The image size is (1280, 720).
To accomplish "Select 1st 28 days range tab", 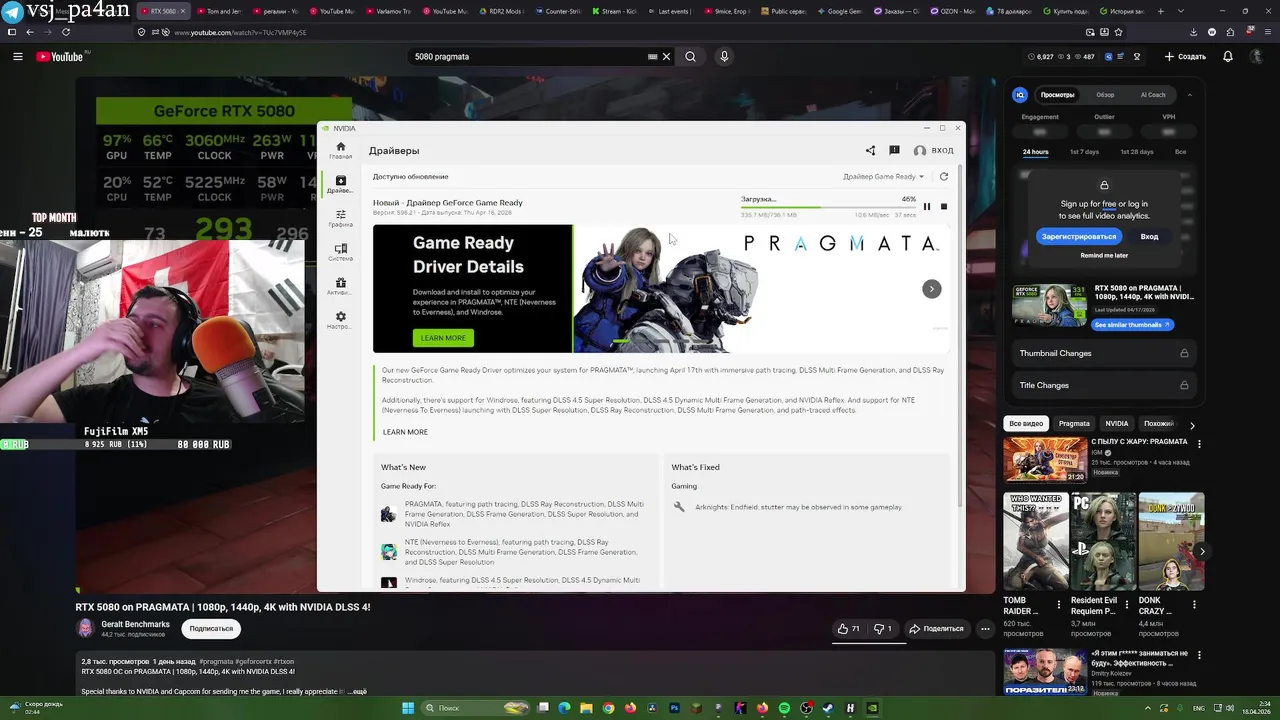I will [x=1136, y=152].
